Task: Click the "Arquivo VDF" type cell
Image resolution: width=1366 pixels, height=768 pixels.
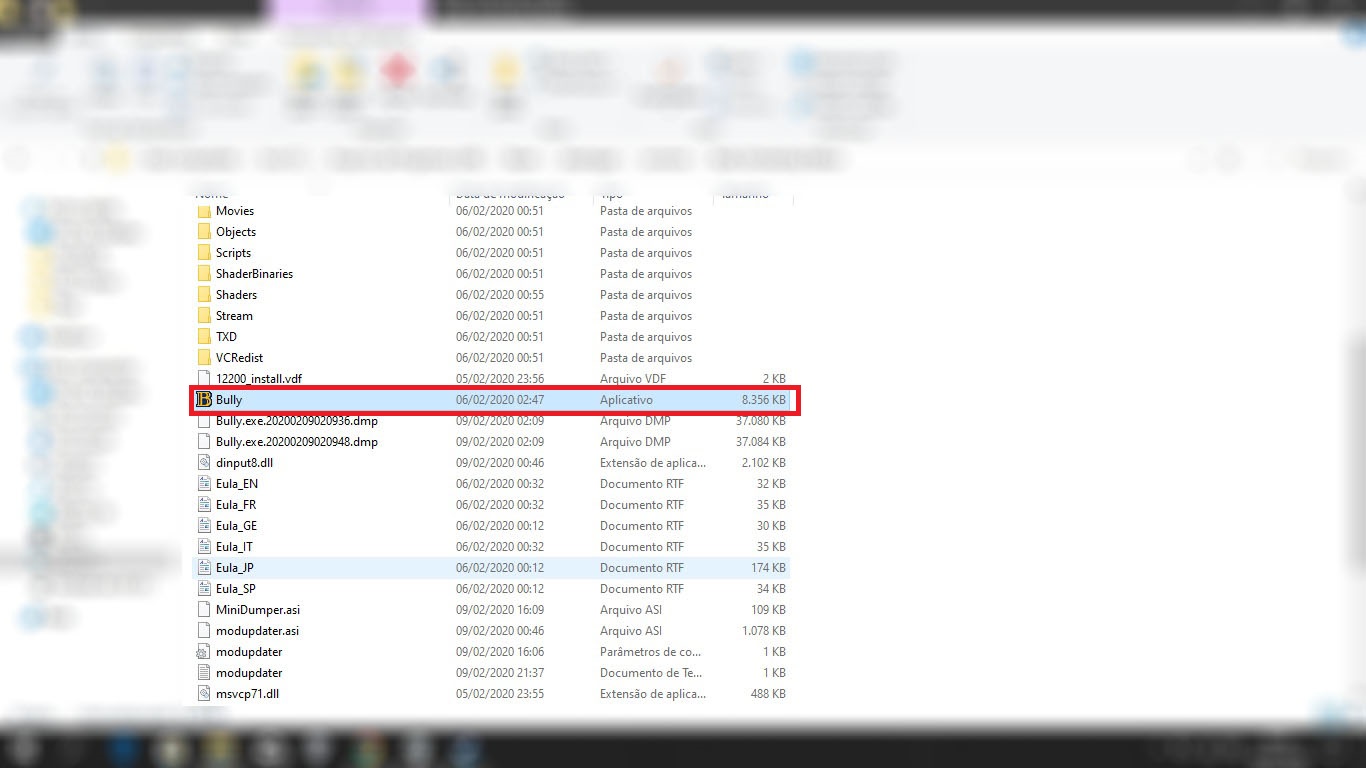Action: 633,379
